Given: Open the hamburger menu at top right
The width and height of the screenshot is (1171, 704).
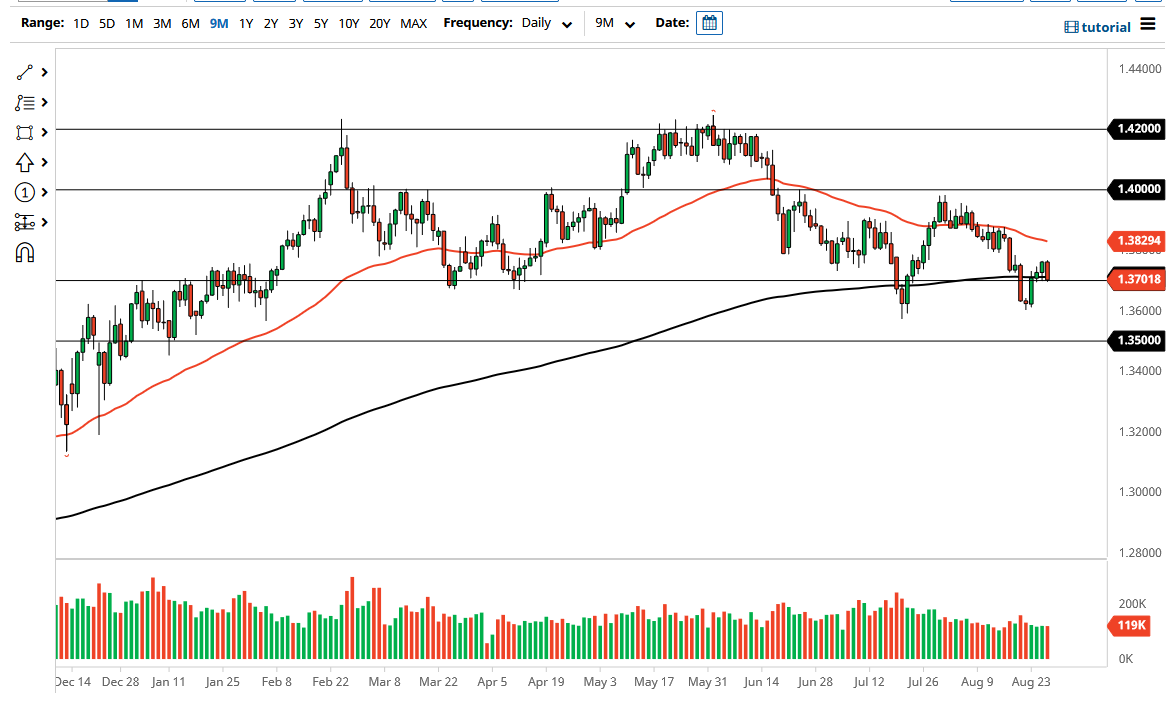Looking at the screenshot, I should tap(1147, 26).
